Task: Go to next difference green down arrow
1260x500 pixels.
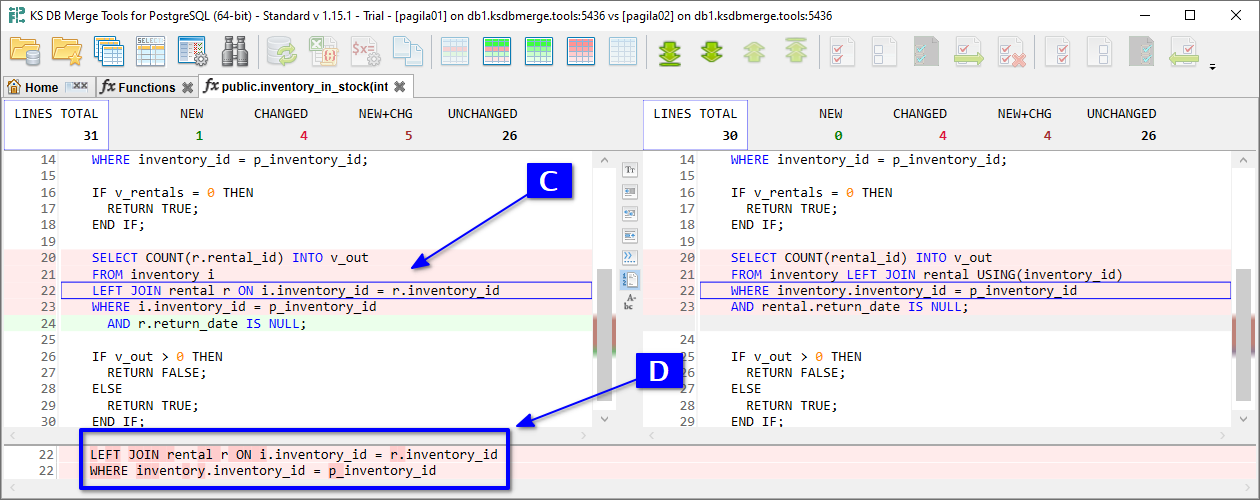Action: pos(711,51)
